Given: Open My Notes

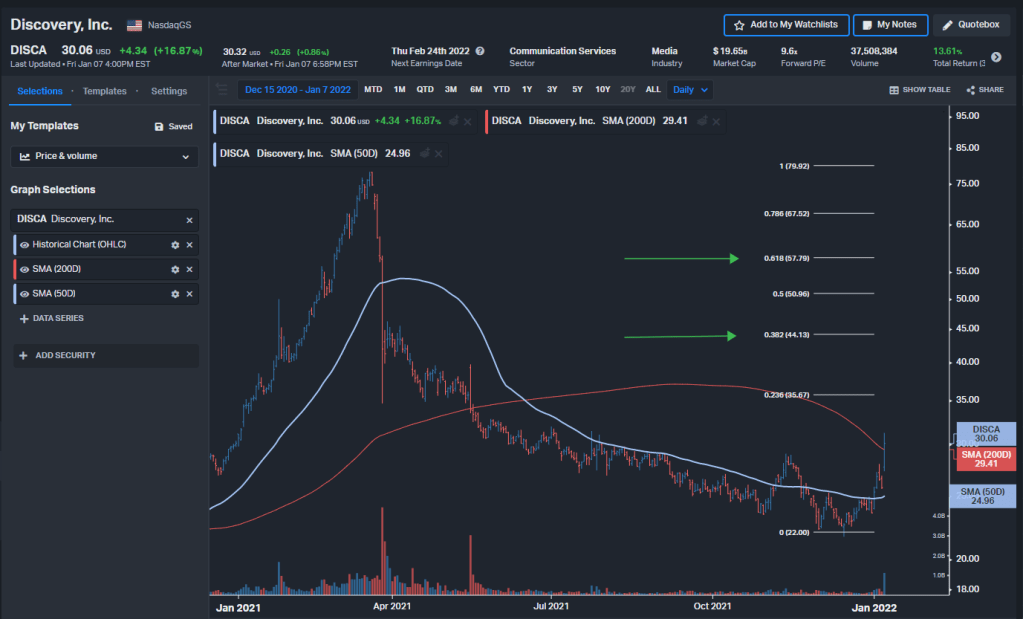Looking at the screenshot, I should click(x=890, y=25).
